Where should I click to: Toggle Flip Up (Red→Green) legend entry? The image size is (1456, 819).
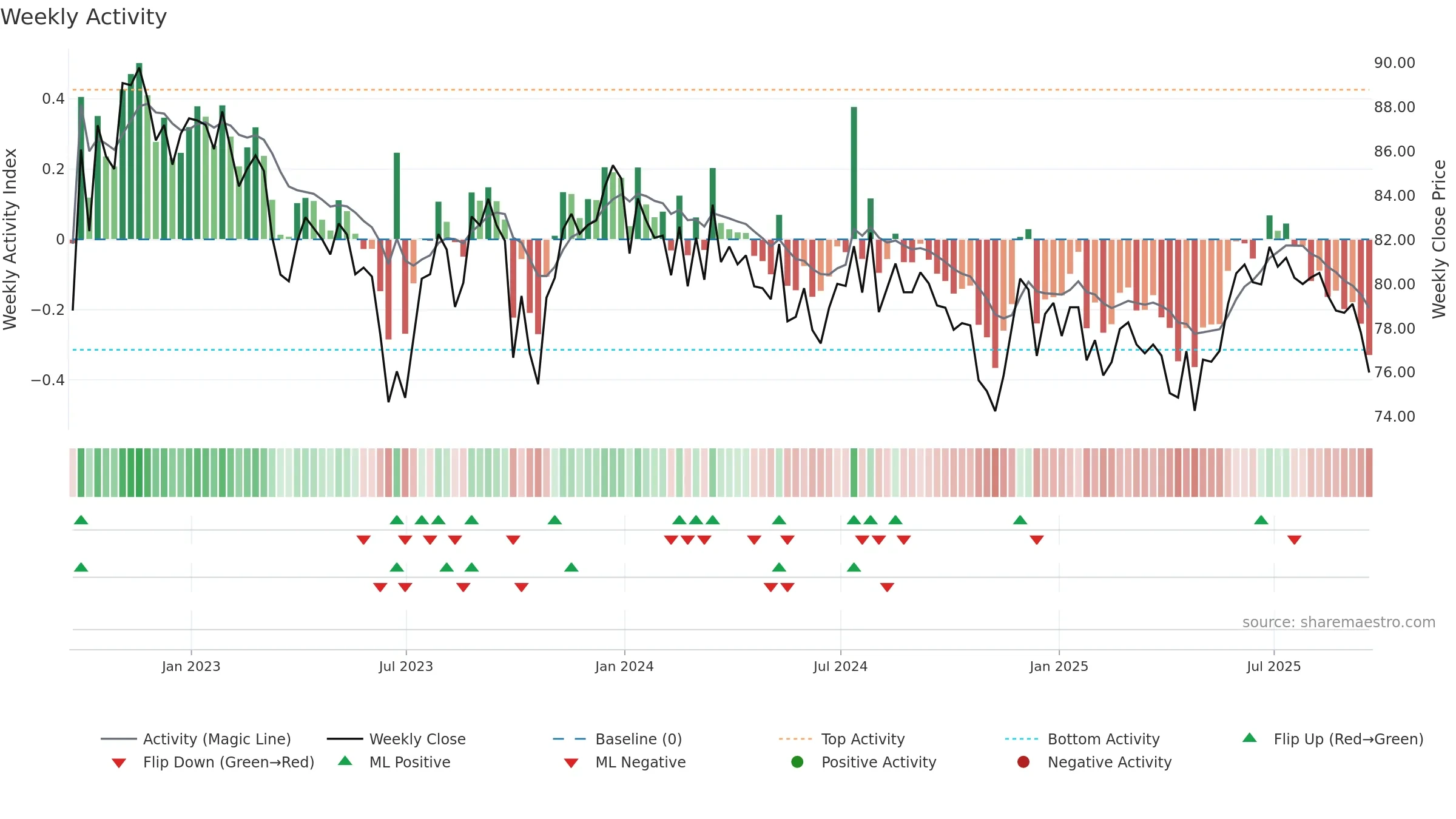[1333, 739]
